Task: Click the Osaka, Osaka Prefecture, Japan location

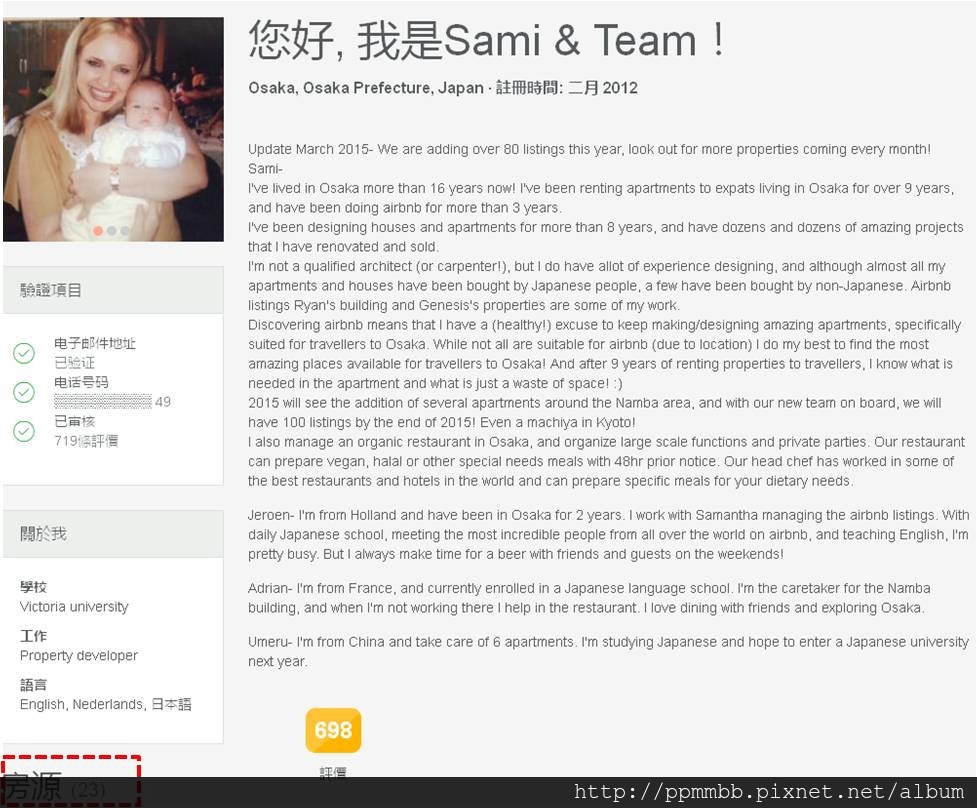Action: pyautogui.click(x=366, y=88)
